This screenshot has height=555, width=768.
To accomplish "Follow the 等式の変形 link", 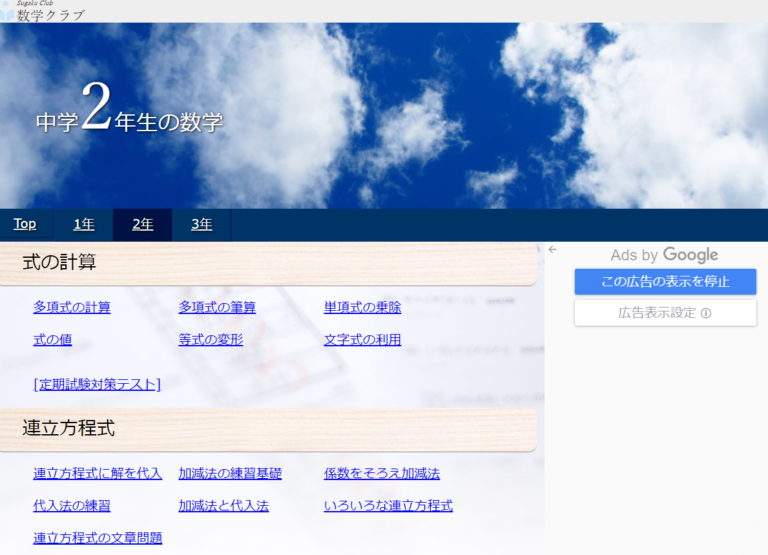I will coord(211,339).
